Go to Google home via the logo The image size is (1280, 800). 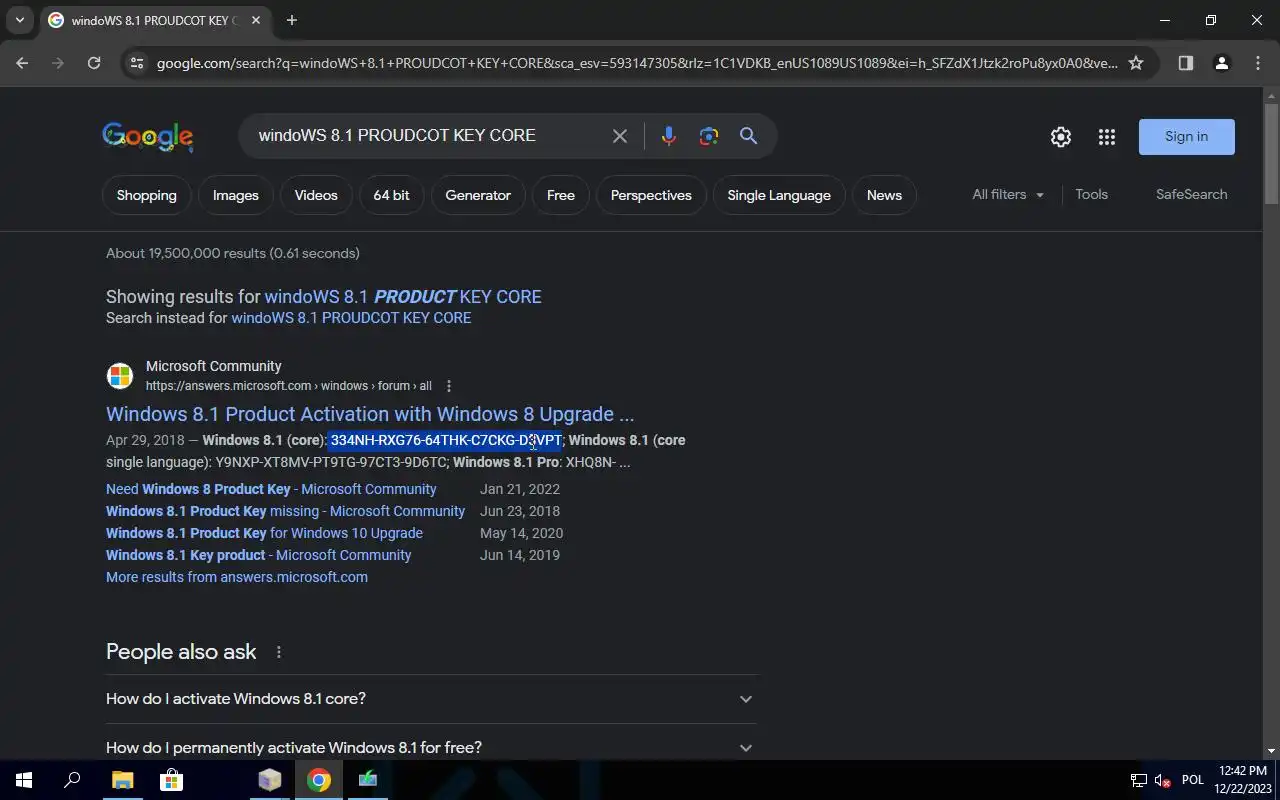[x=148, y=137]
